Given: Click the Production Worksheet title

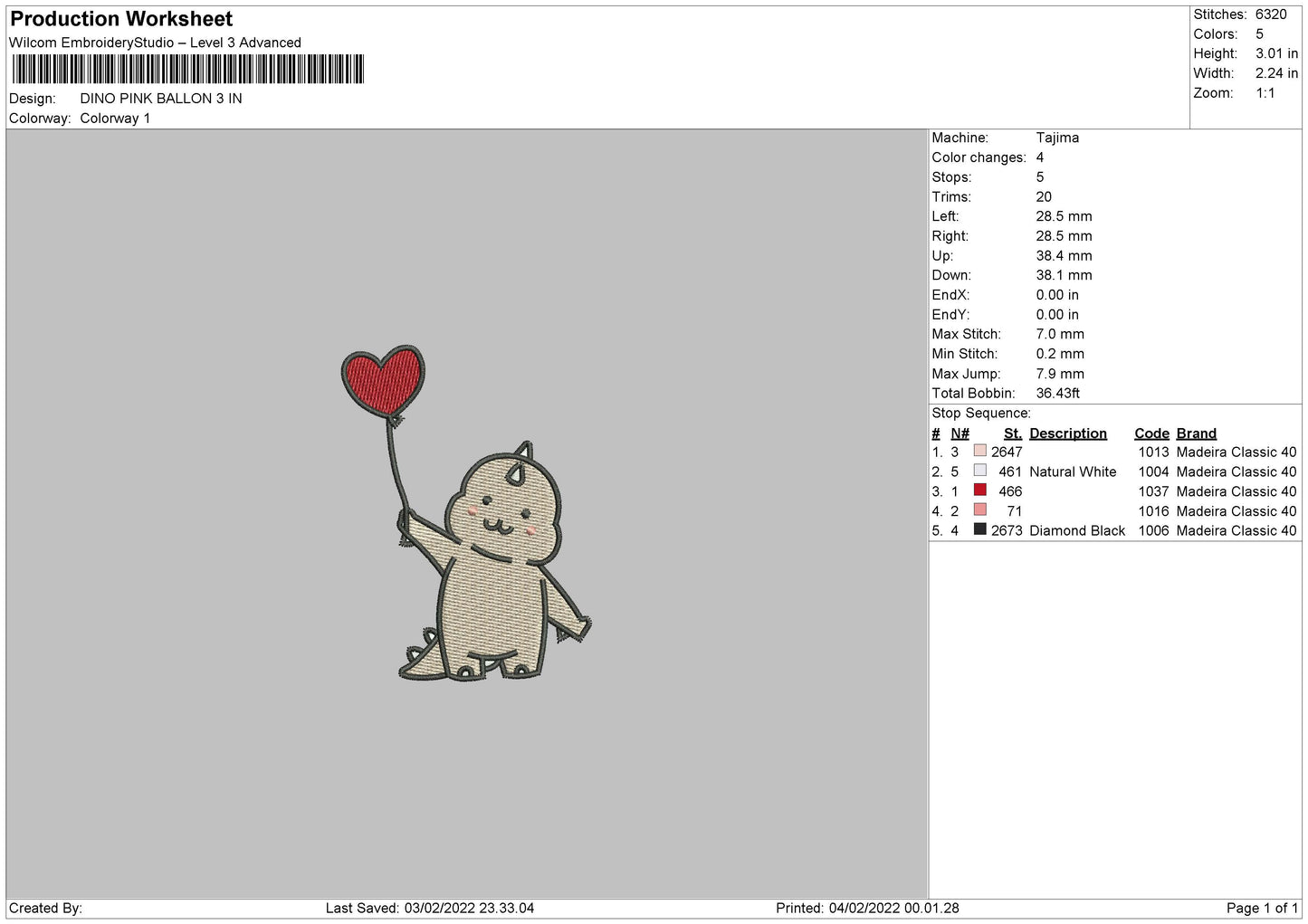Looking at the screenshot, I should coord(121,19).
